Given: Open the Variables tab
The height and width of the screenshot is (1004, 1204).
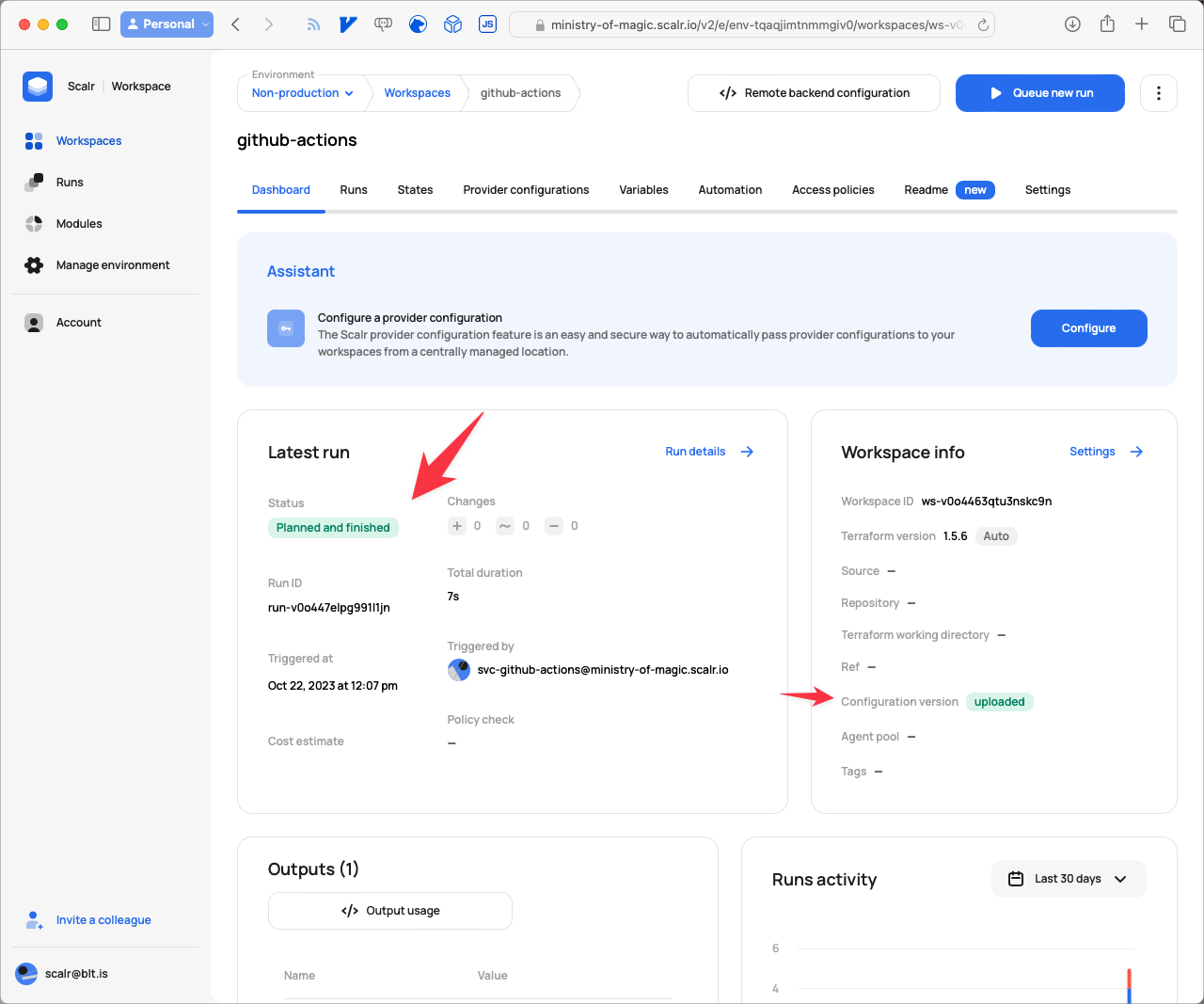Looking at the screenshot, I should click(x=643, y=190).
